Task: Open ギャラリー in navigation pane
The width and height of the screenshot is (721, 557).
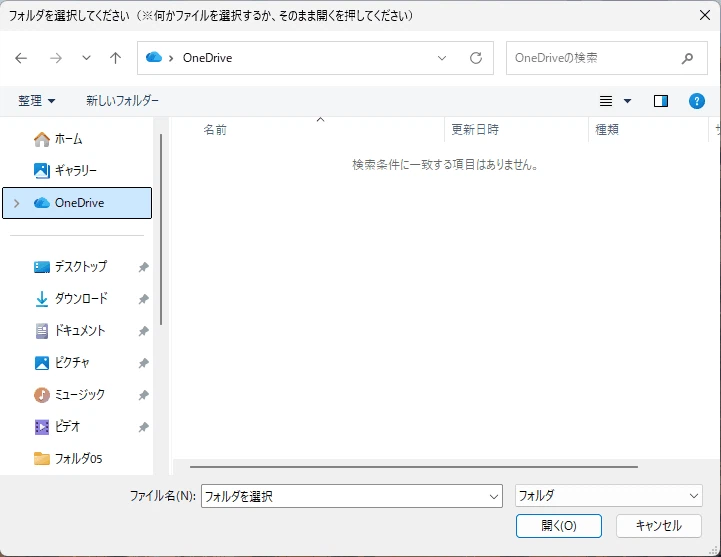Action: pos(65,171)
